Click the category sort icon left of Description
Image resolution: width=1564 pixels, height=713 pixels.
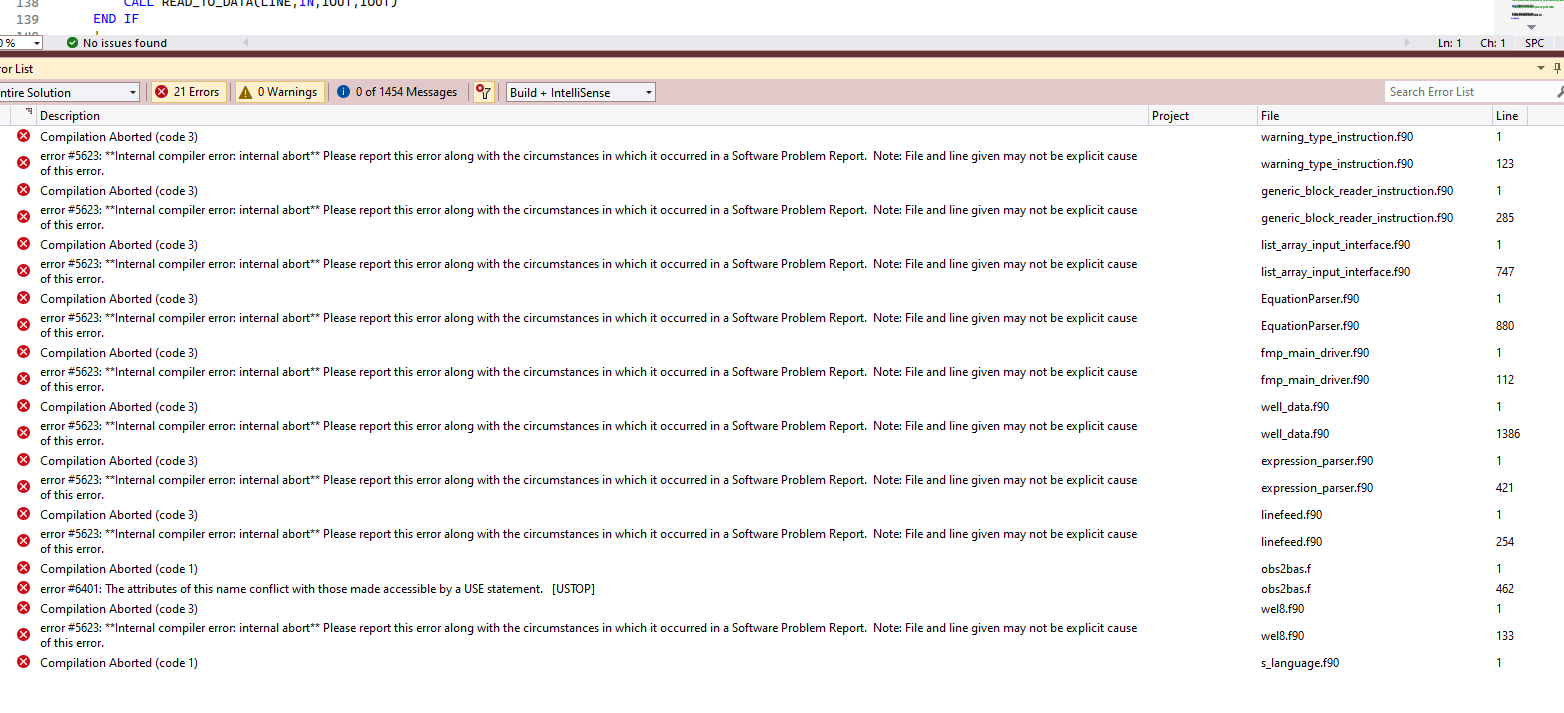tap(29, 114)
